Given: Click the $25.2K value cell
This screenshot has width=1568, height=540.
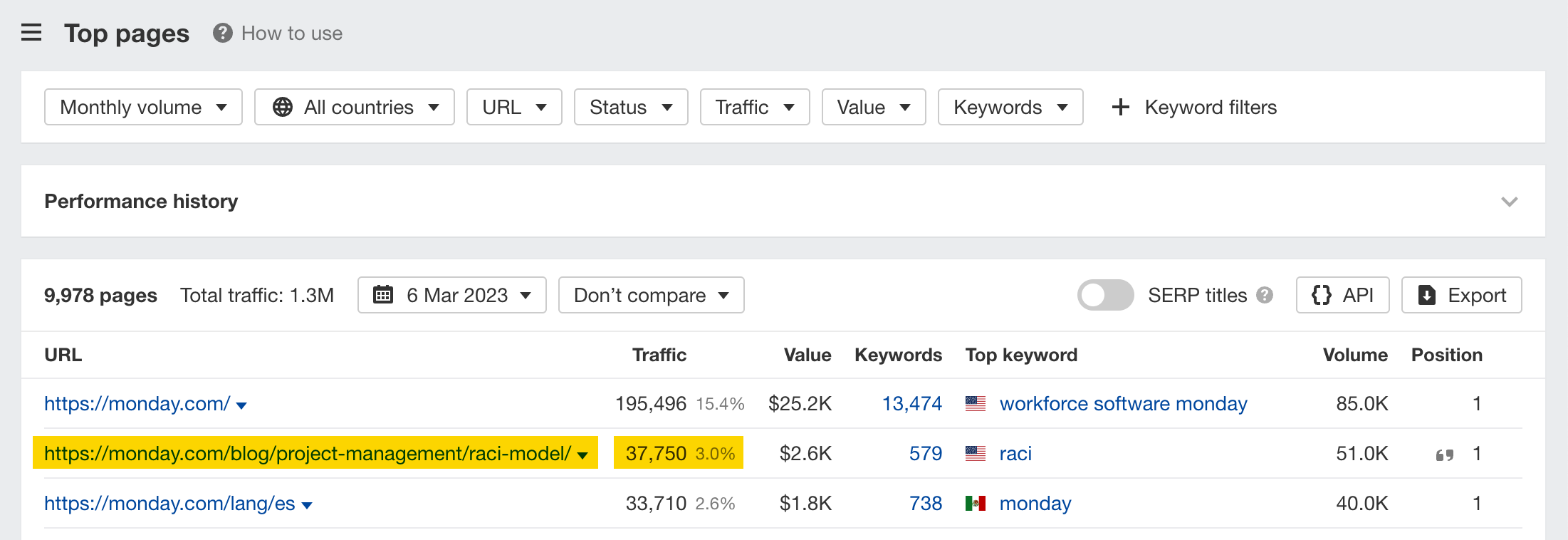Looking at the screenshot, I should 800,404.
